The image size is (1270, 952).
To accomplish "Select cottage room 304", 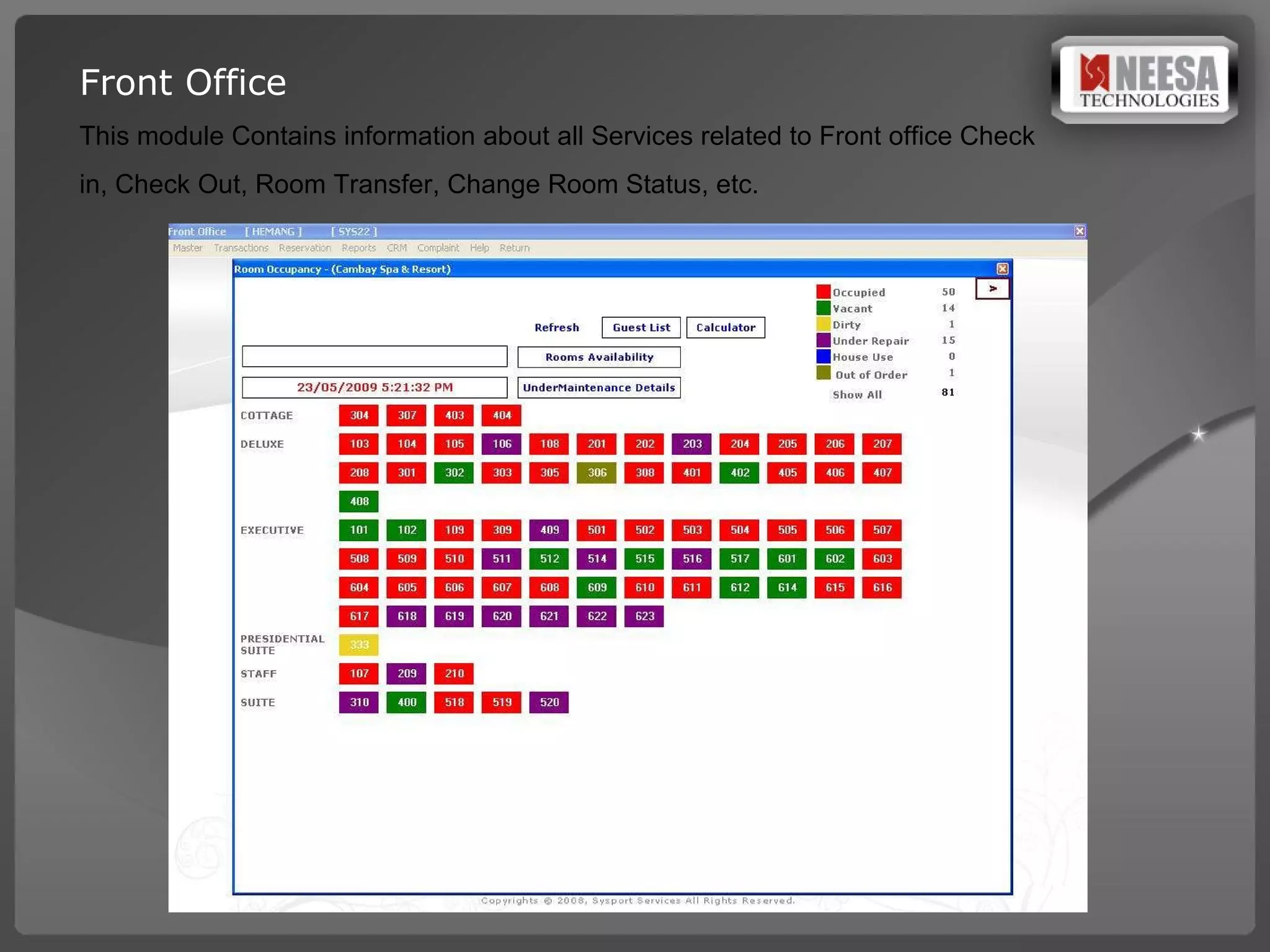I will coord(359,415).
